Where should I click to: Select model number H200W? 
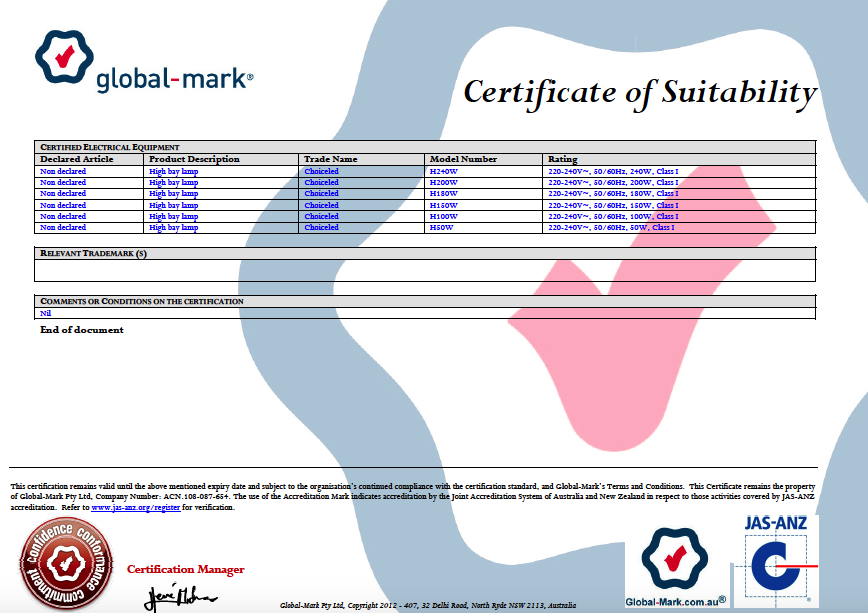pos(443,183)
